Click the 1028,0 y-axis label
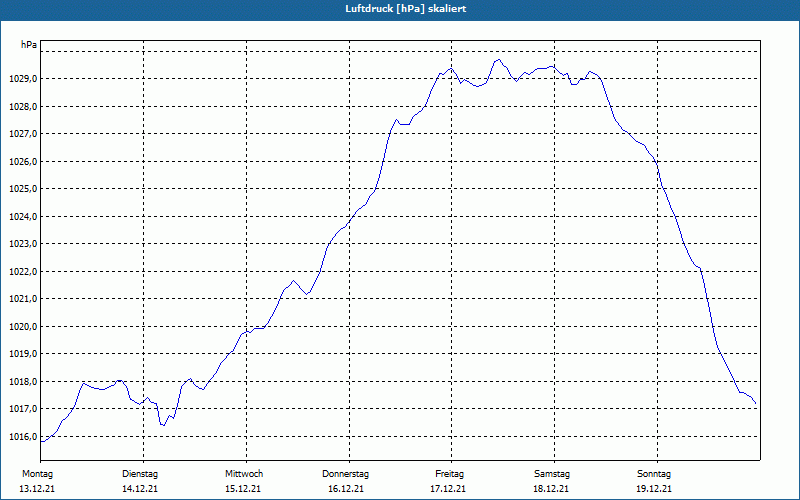The height and width of the screenshot is (500, 800). (x=23, y=107)
